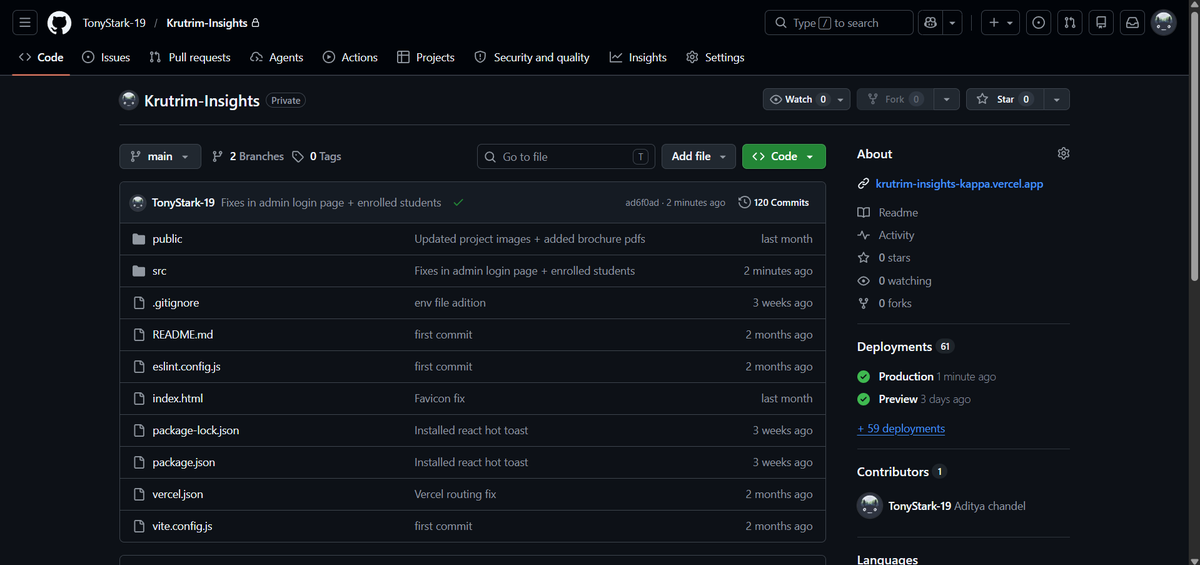Viewport: 1200px width, 565px height.
Task: Open issues icon in top header
Action: pos(1039,22)
